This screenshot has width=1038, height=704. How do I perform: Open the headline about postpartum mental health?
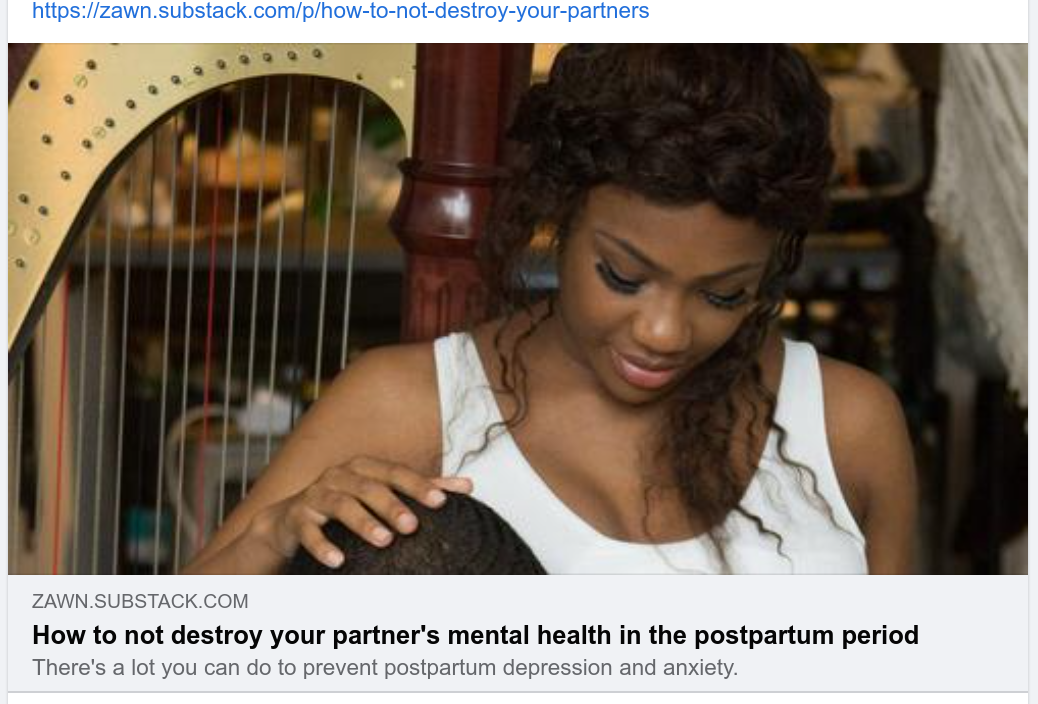coord(475,635)
